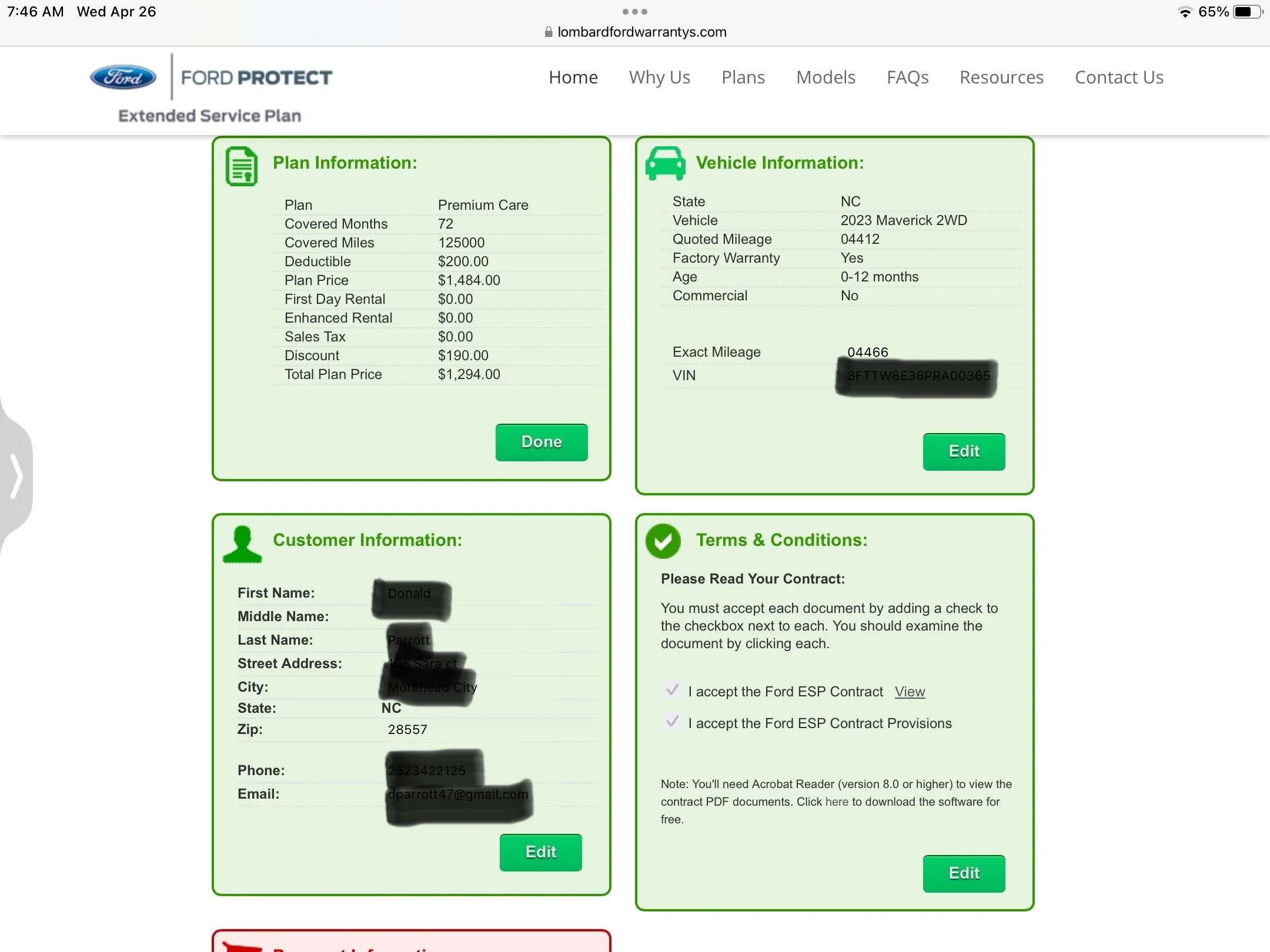
Task: Open the Why Us menu item
Action: (x=660, y=77)
